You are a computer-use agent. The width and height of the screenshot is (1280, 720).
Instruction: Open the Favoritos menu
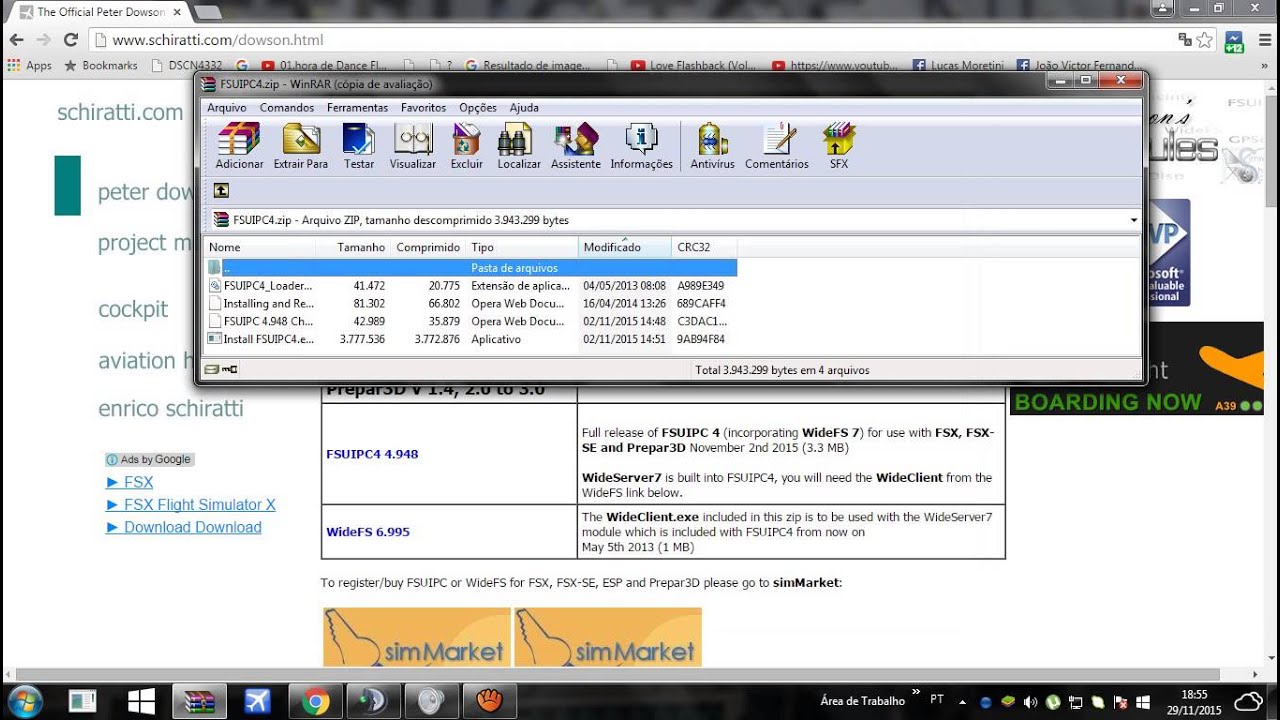coord(424,107)
